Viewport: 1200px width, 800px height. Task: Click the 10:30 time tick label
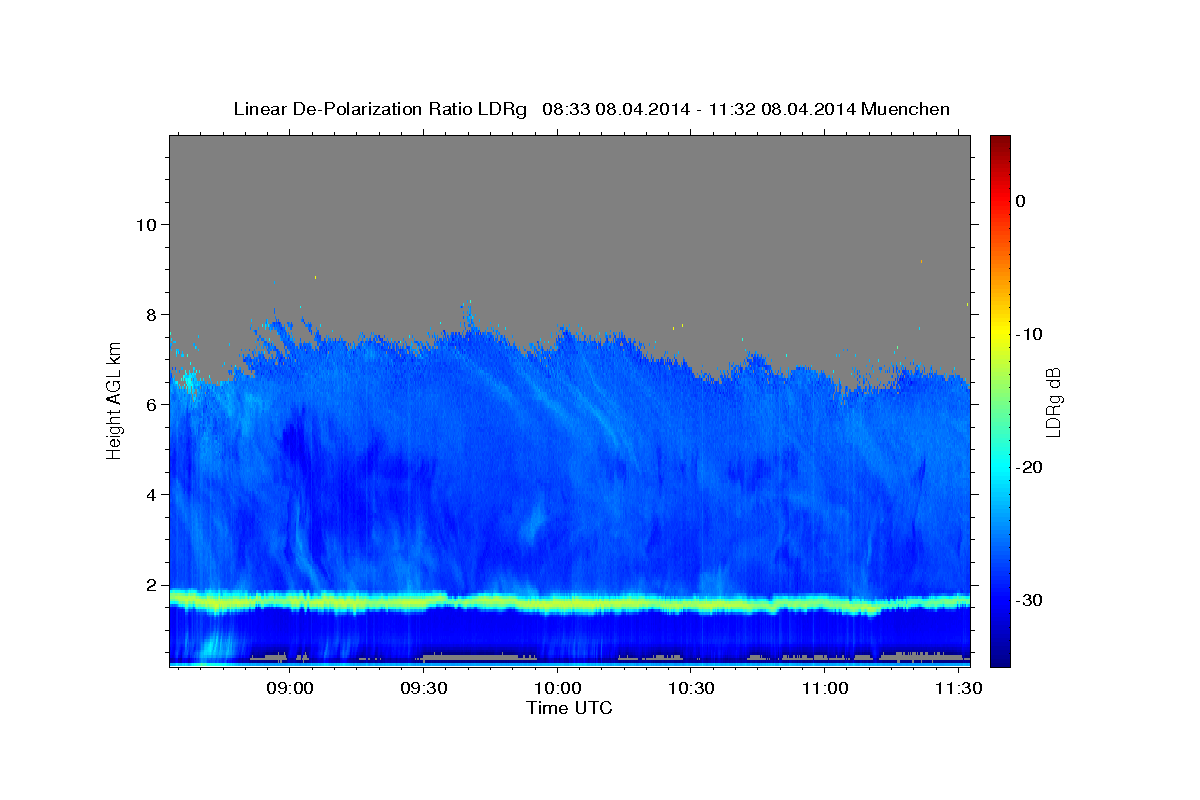691,689
